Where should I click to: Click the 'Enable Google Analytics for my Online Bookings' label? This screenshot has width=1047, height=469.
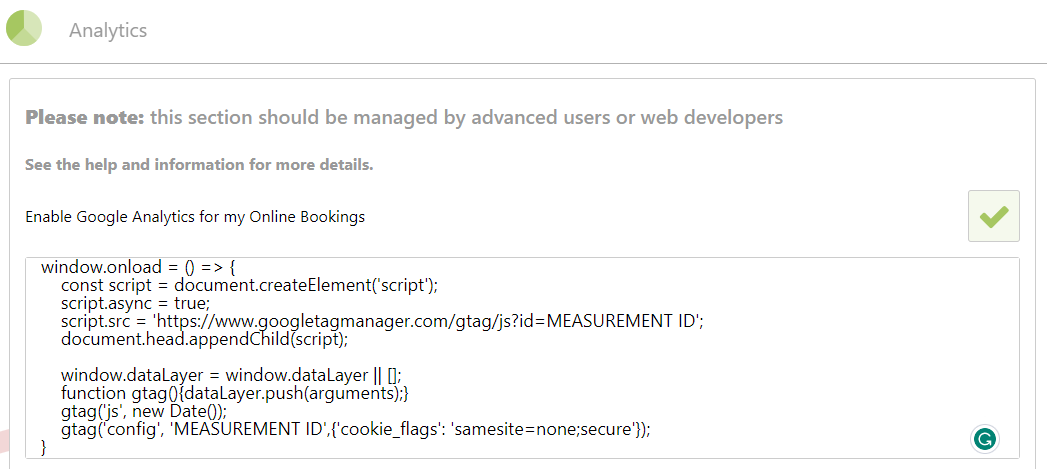195,216
